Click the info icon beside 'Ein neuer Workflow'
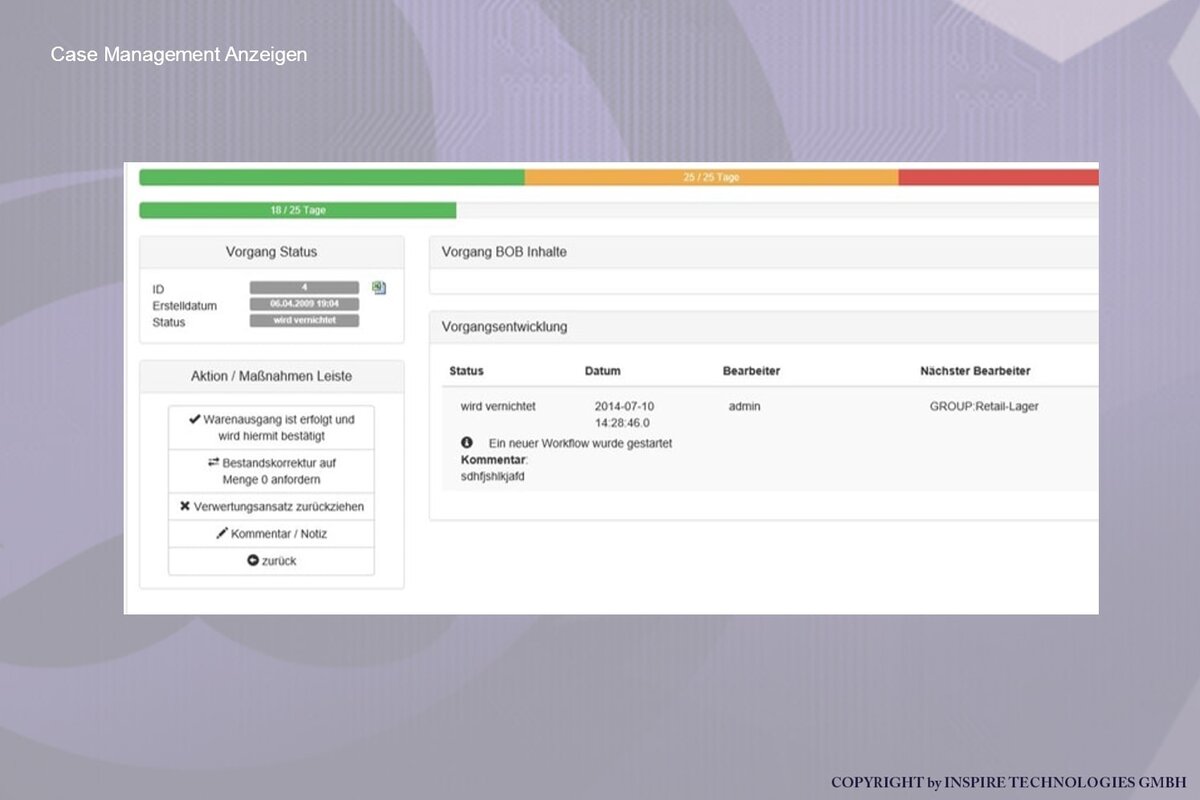This screenshot has height=800, width=1200. 467,442
